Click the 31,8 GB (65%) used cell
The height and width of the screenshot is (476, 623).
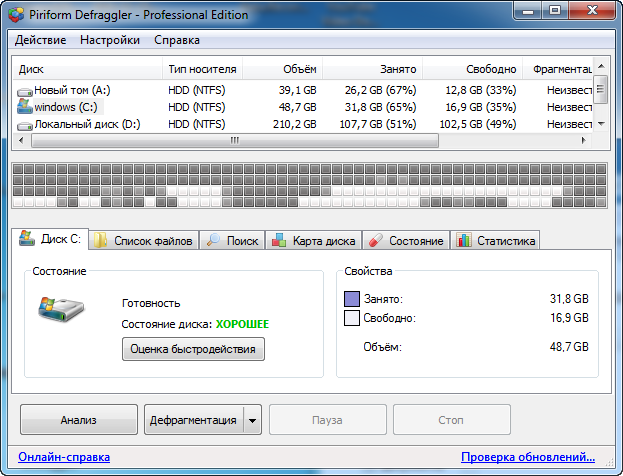coord(381,107)
